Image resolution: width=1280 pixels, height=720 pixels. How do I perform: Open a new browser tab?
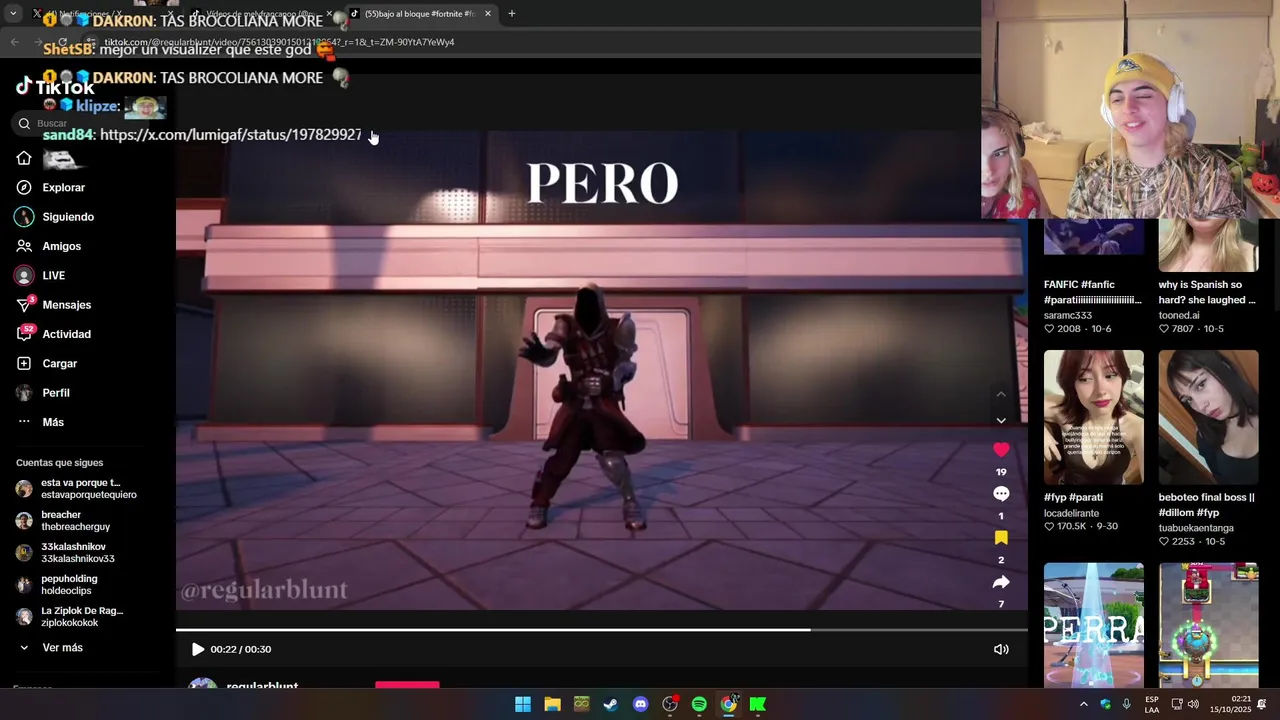(x=511, y=14)
